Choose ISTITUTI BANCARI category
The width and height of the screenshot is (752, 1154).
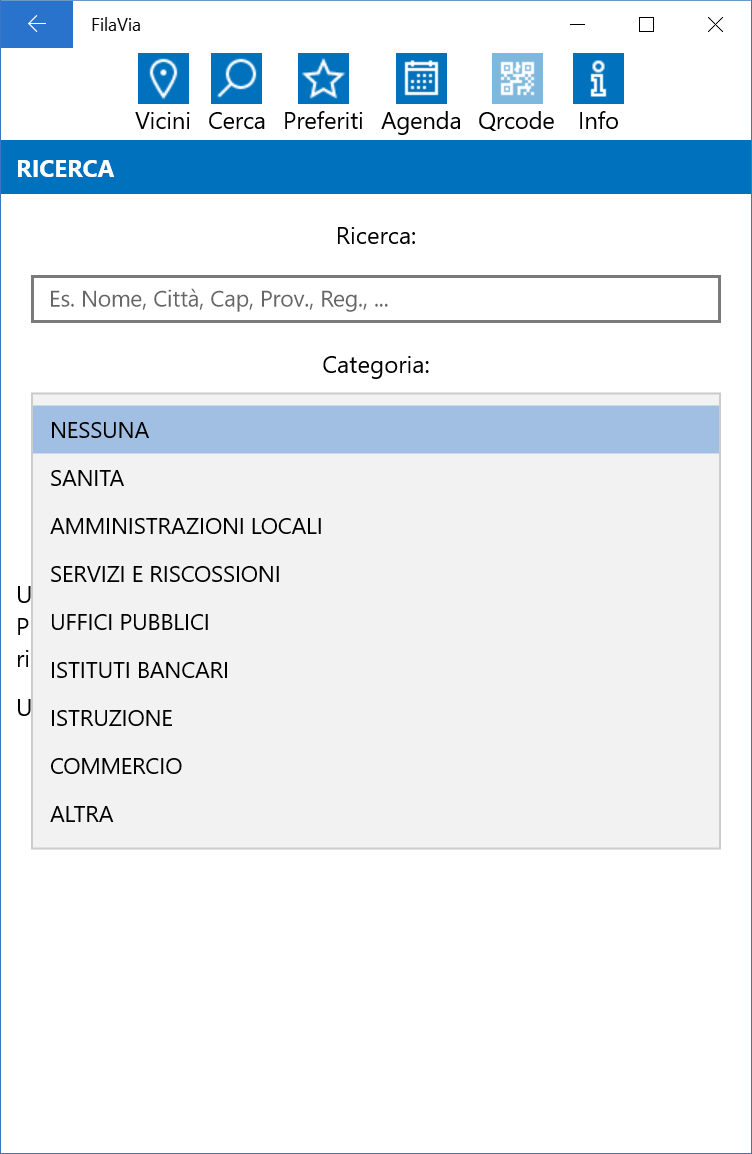point(376,670)
